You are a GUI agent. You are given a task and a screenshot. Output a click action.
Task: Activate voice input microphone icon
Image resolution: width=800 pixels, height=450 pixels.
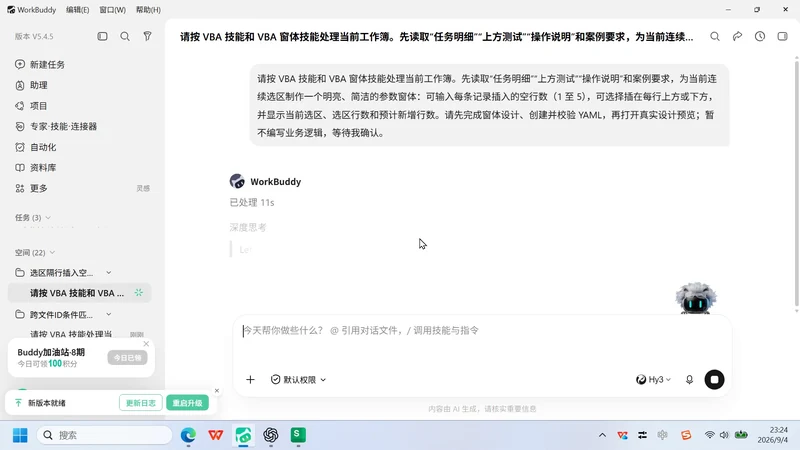point(689,380)
